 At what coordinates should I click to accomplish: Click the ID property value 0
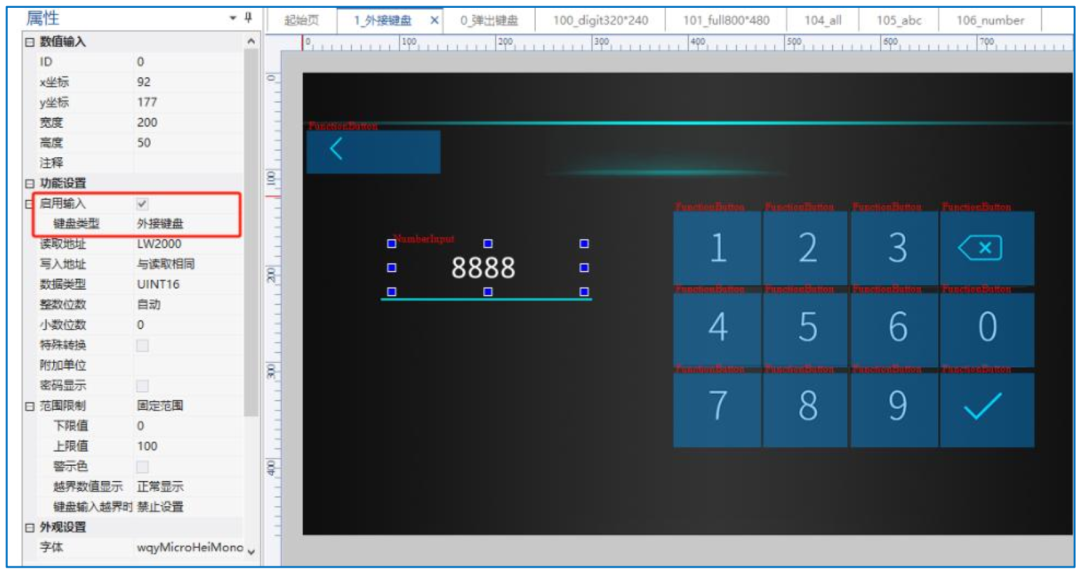click(x=141, y=62)
